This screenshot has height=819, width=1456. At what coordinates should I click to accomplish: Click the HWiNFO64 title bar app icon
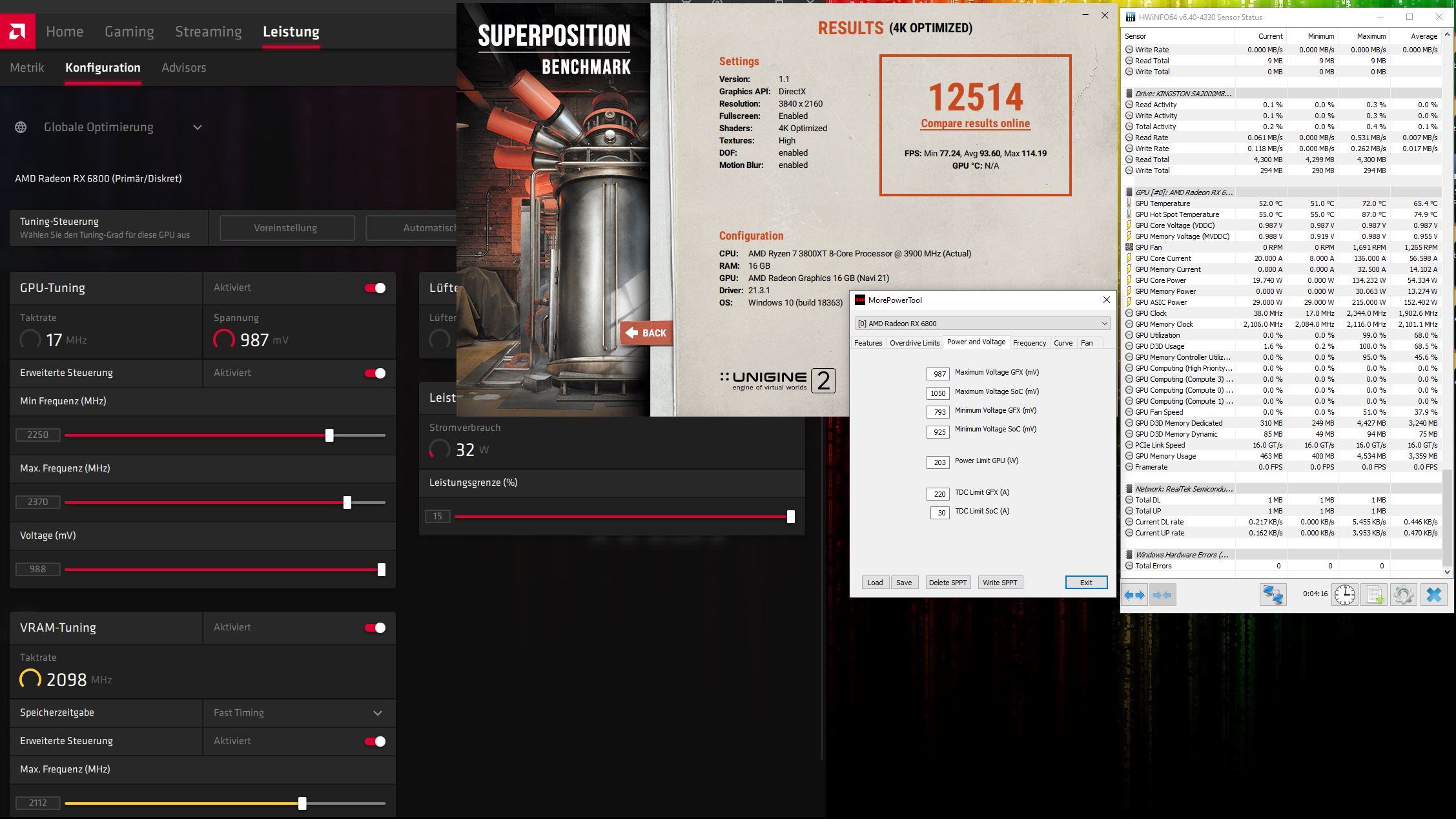pyautogui.click(x=1131, y=17)
